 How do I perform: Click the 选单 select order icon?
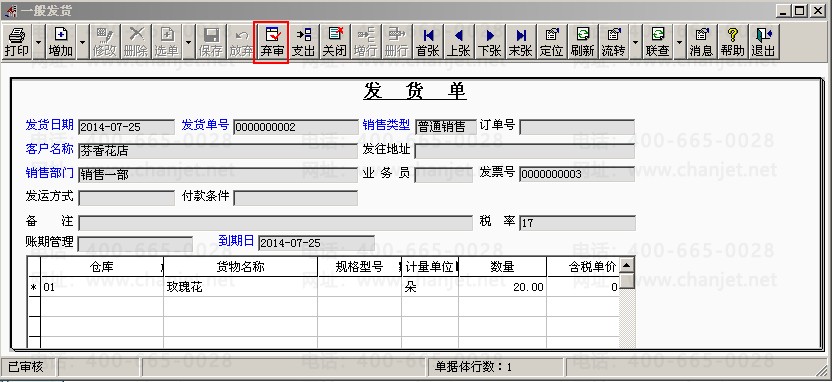167,41
